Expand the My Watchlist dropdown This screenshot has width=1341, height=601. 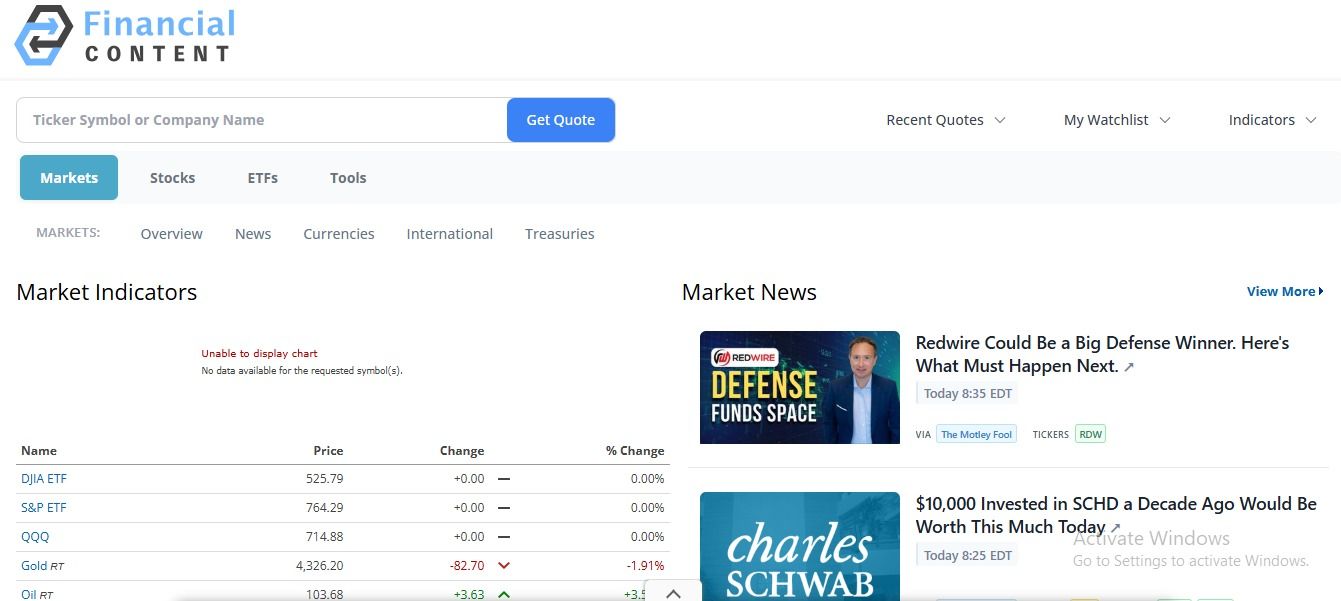1117,120
